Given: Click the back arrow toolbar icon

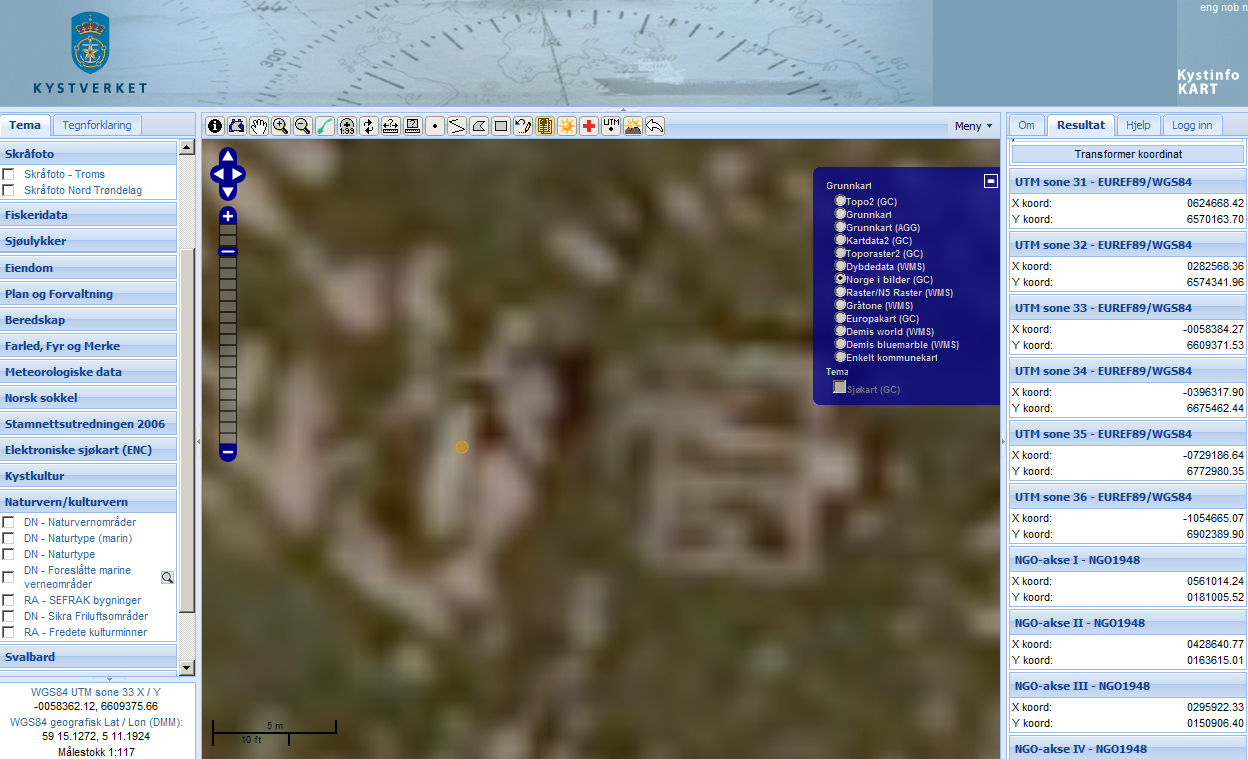Looking at the screenshot, I should 655,126.
